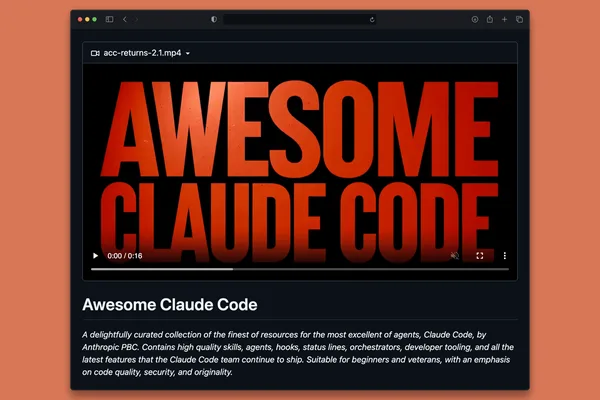Unmute the video audio
This screenshot has width=600, height=400.
455,256
